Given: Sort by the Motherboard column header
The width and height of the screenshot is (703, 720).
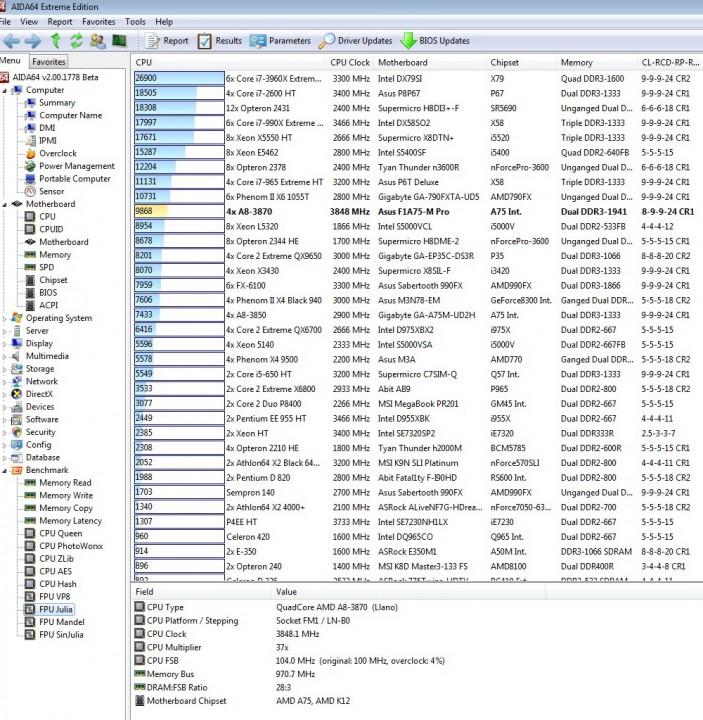Looking at the screenshot, I should [x=430, y=62].
